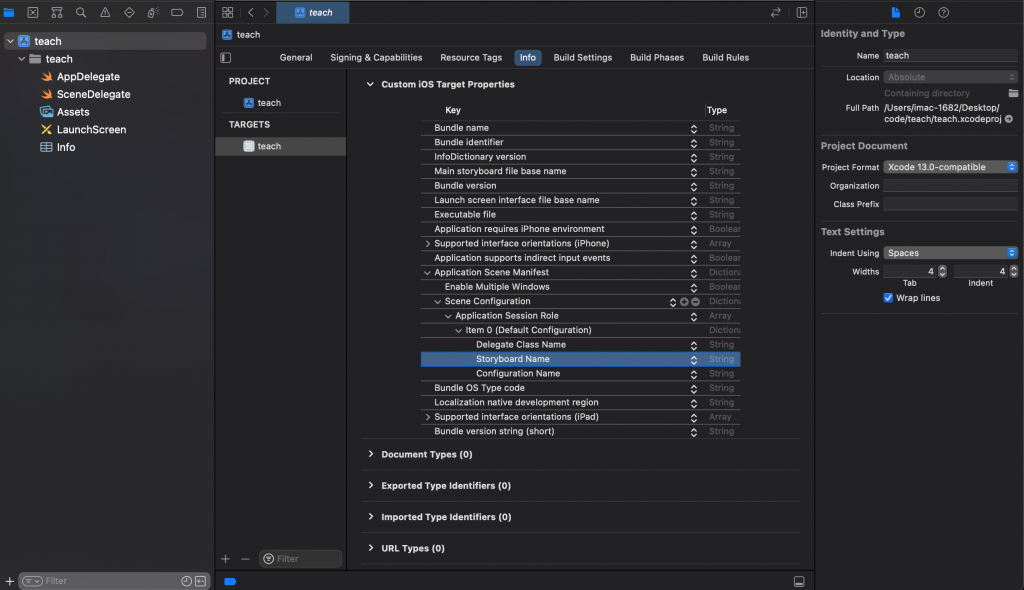The image size is (1024, 590).
Task: Collapse Application Scene Manifest row
Action: (x=427, y=272)
